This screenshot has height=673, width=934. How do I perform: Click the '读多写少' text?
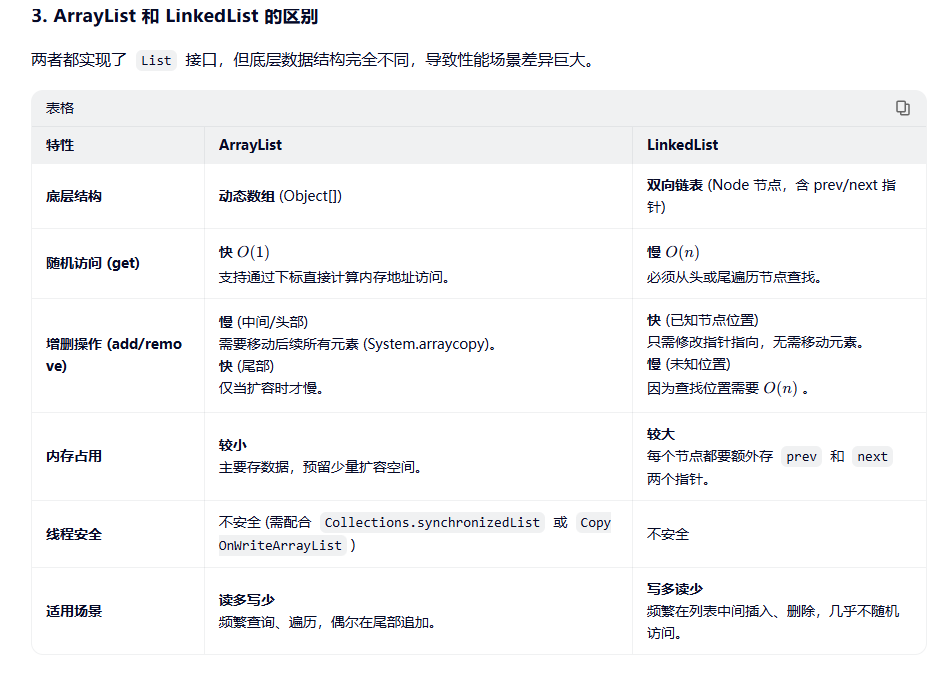click(247, 600)
